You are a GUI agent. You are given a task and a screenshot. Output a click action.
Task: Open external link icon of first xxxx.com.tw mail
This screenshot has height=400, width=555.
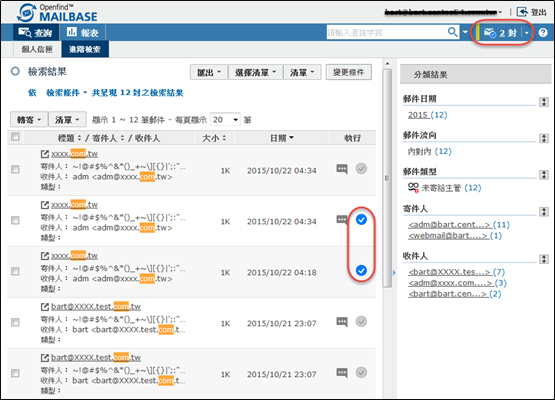point(45,154)
